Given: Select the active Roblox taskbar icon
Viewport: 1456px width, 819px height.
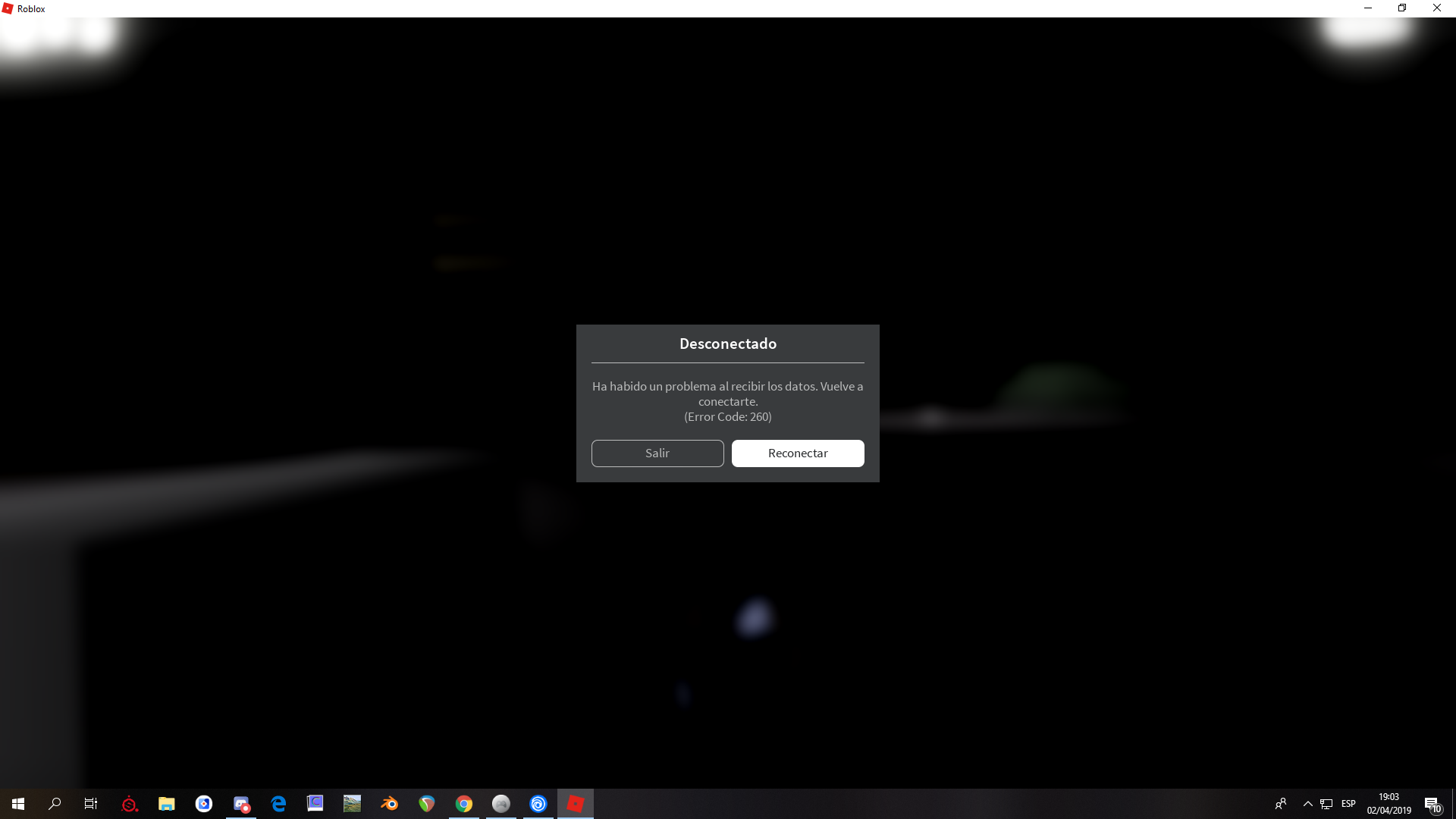Looking at the screenshot, I should (576, 803).
